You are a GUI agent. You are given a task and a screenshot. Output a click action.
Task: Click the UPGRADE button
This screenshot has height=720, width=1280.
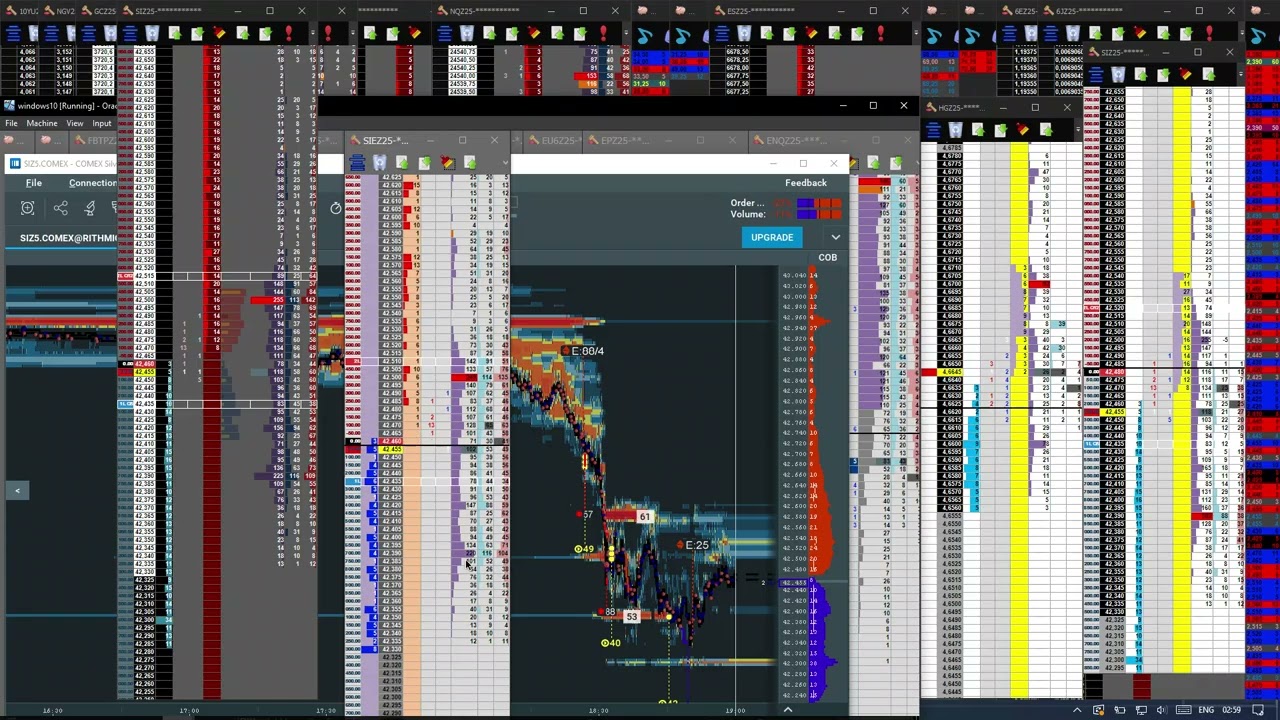click(x=772, y=237)
